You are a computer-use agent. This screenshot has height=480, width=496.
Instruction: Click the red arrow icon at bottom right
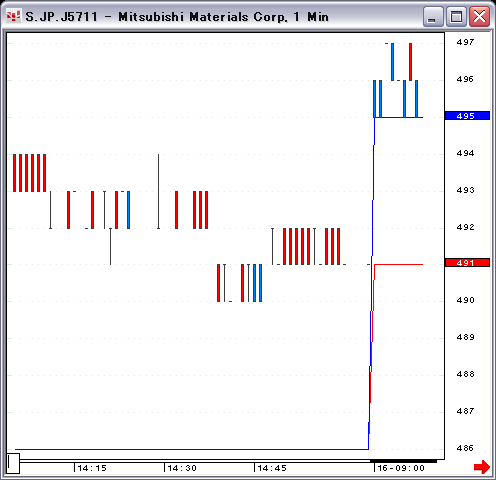[x=482, y=467]
